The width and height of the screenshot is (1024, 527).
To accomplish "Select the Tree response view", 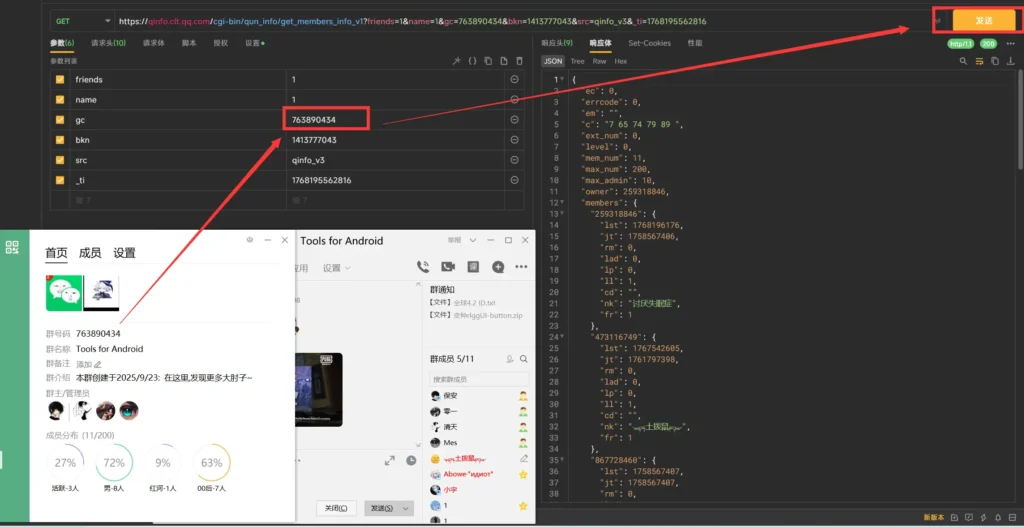I will pos(577,61).
